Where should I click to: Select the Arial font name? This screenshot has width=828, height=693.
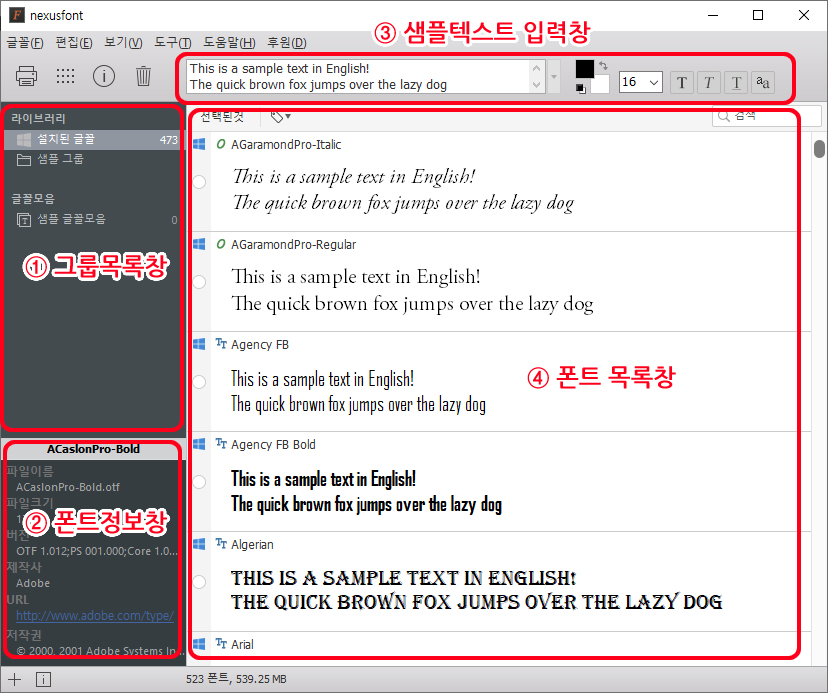click(242, 644)
